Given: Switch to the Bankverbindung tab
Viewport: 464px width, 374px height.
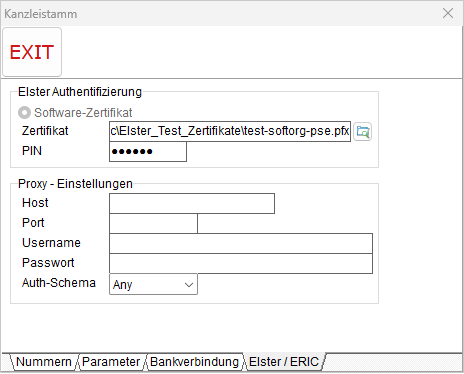Looking at the screenshot, I should click(194, 362).
